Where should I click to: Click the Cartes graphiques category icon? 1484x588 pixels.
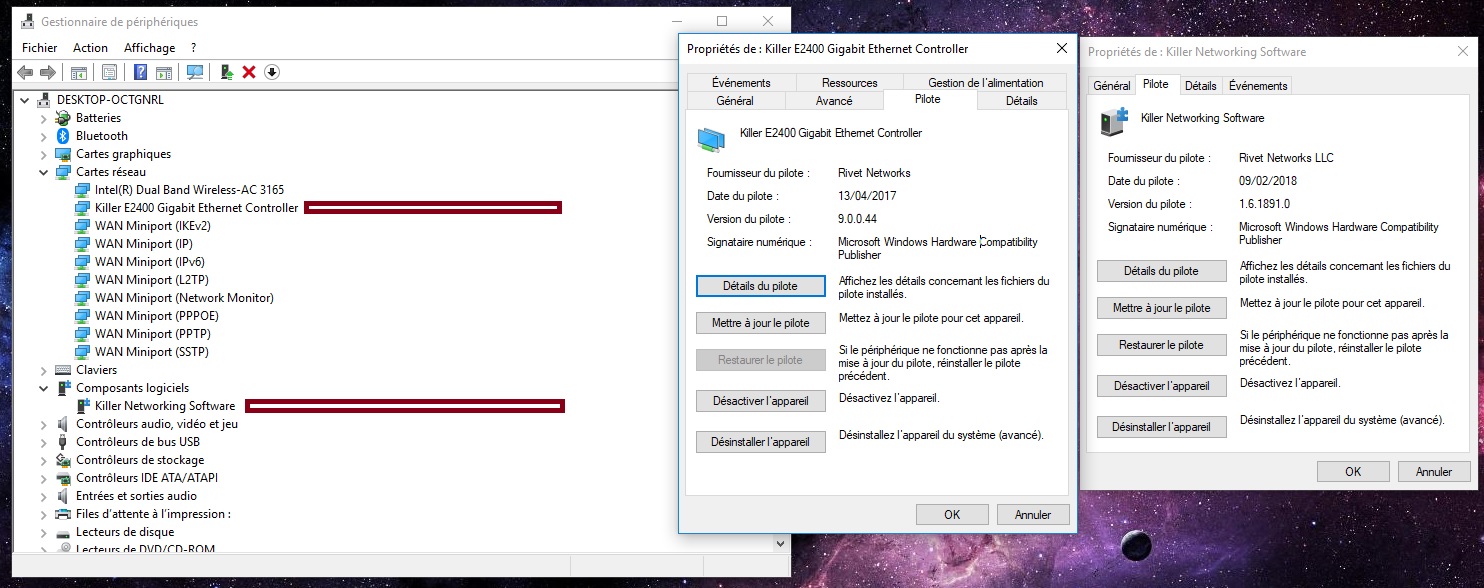click(63, 154)
